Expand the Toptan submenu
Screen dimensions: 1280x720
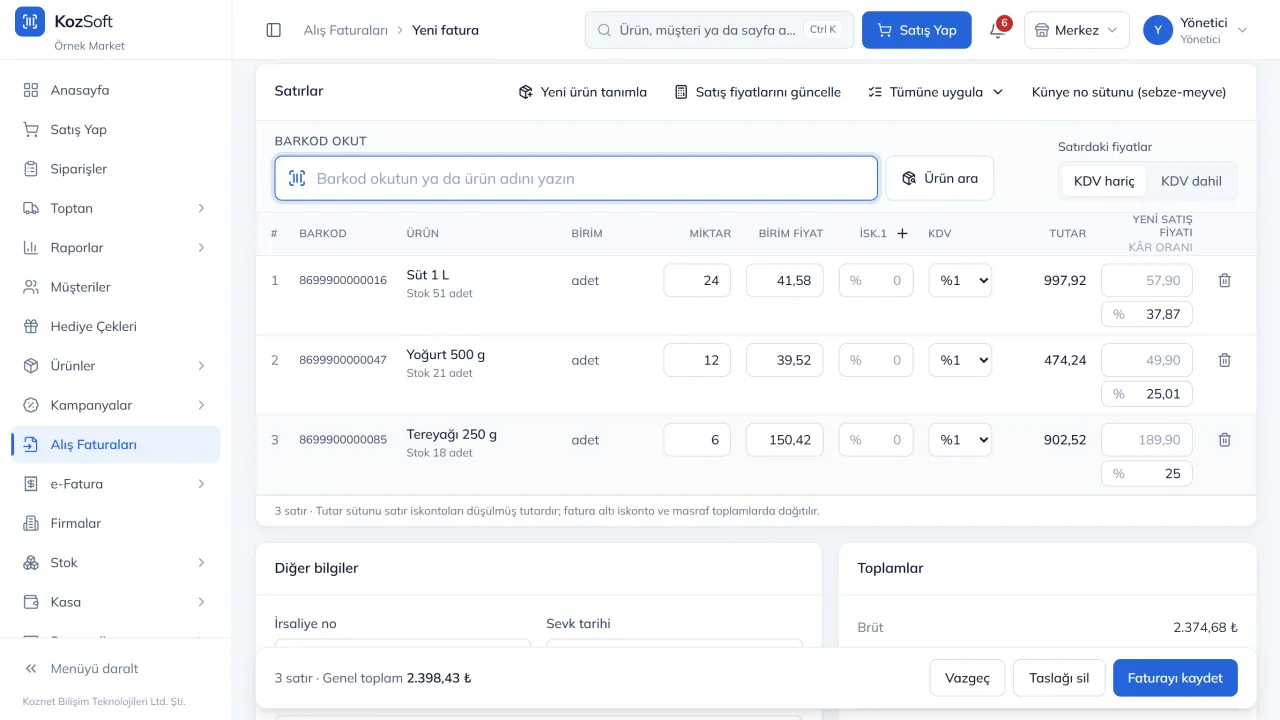tap(115, 208)
